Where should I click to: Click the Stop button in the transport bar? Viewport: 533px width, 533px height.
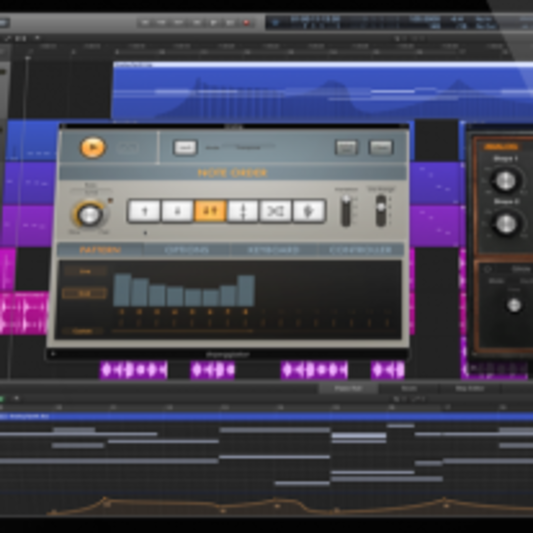tap(196, 23)
